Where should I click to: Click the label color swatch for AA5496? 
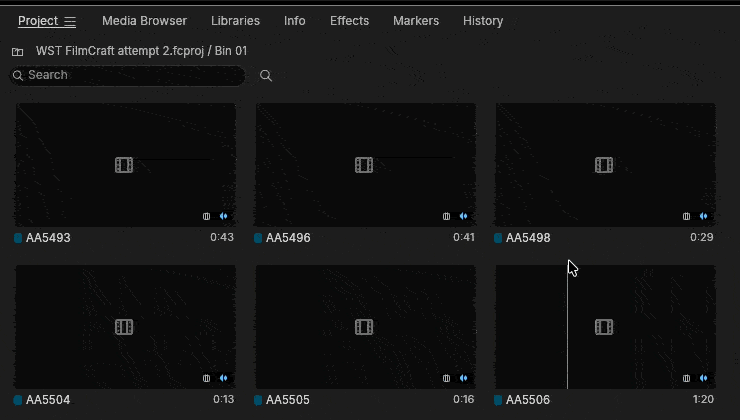258,238
